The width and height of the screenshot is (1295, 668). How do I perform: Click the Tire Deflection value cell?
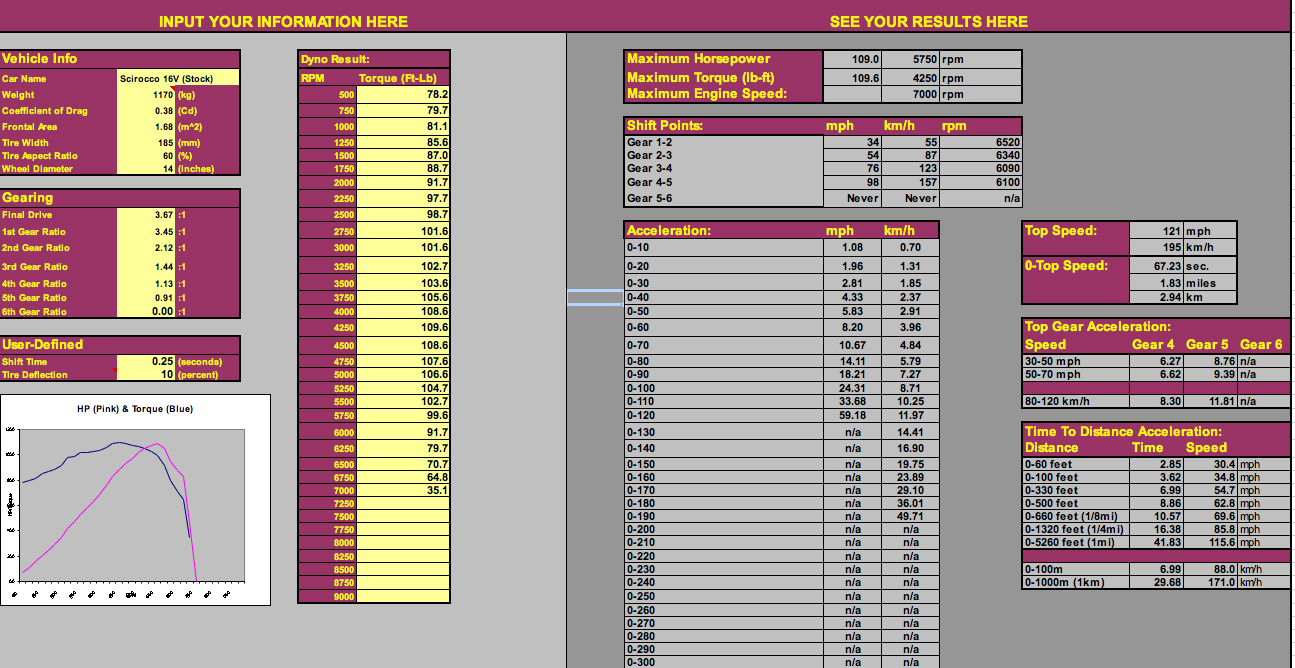click(x=147, y=375)
